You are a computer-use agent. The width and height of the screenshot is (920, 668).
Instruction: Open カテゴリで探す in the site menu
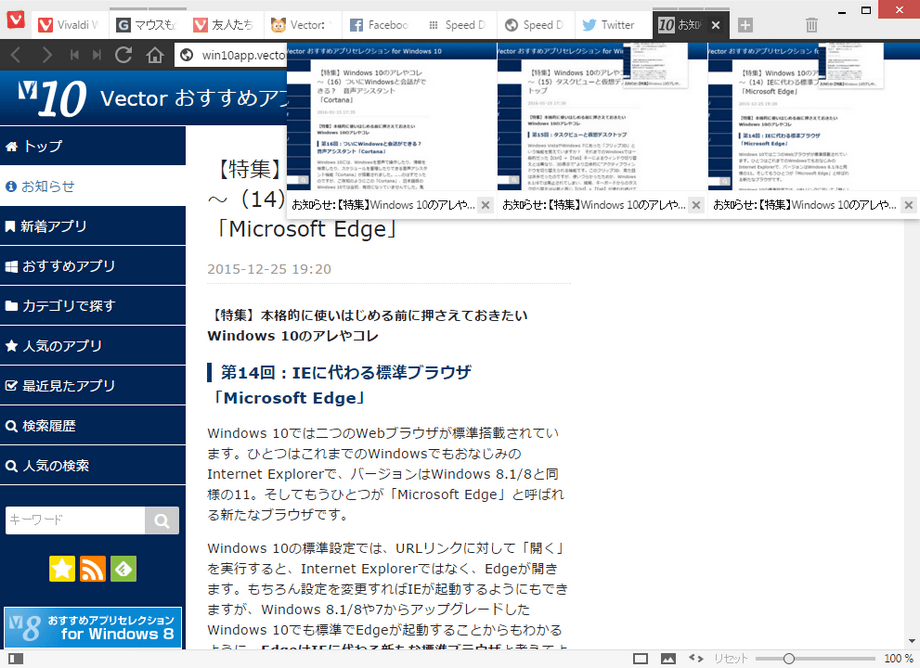pos(93,306)
